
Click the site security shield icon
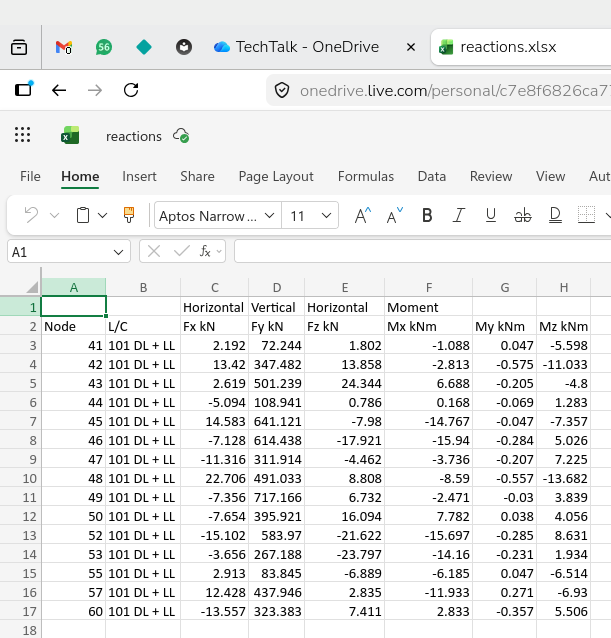pyautogui.click(x=281, y=90)
